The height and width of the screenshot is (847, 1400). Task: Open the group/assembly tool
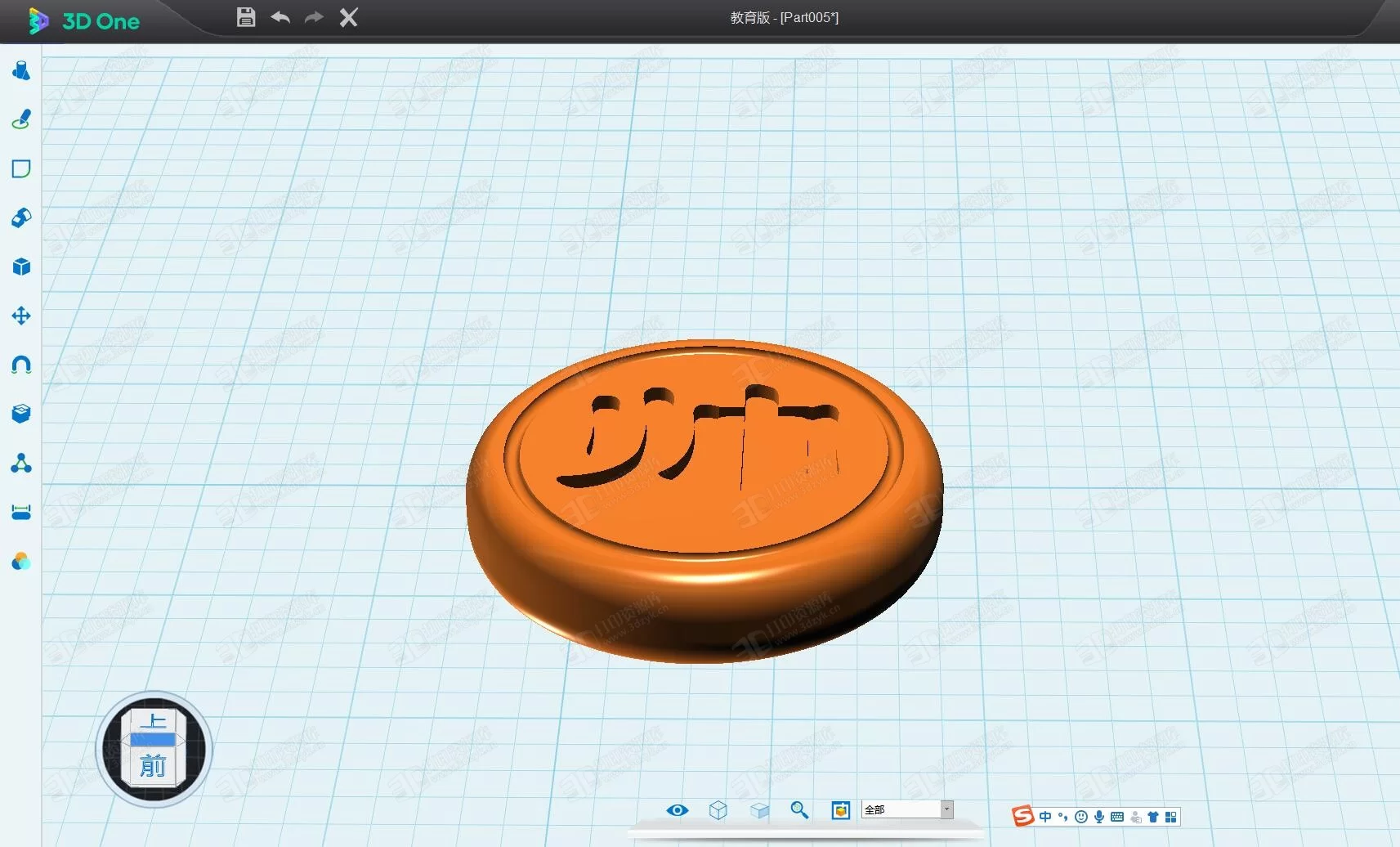[x=21, y=464]
